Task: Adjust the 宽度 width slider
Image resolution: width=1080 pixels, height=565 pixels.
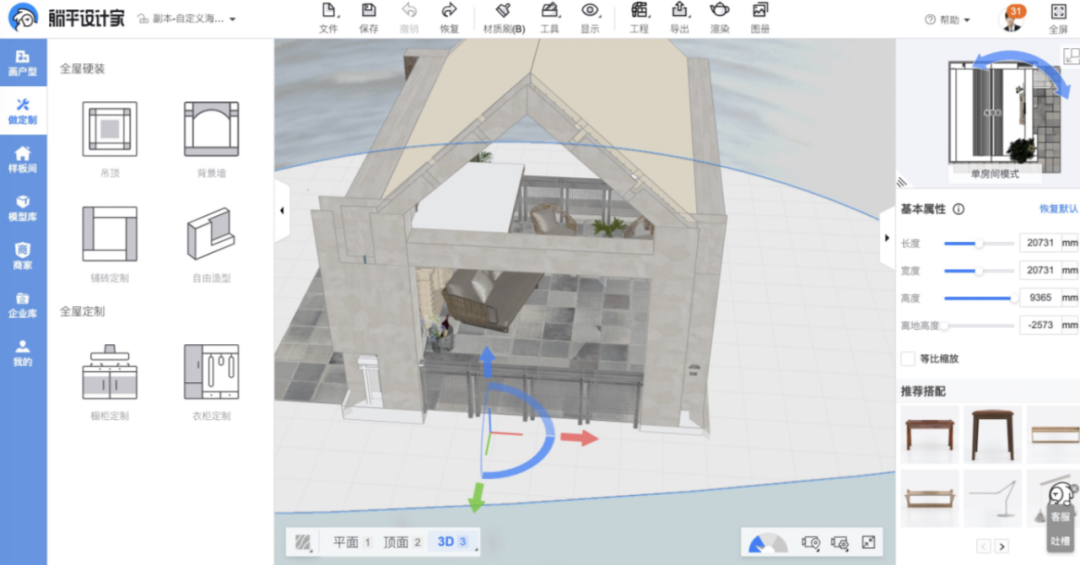Action: coord(979,271)
